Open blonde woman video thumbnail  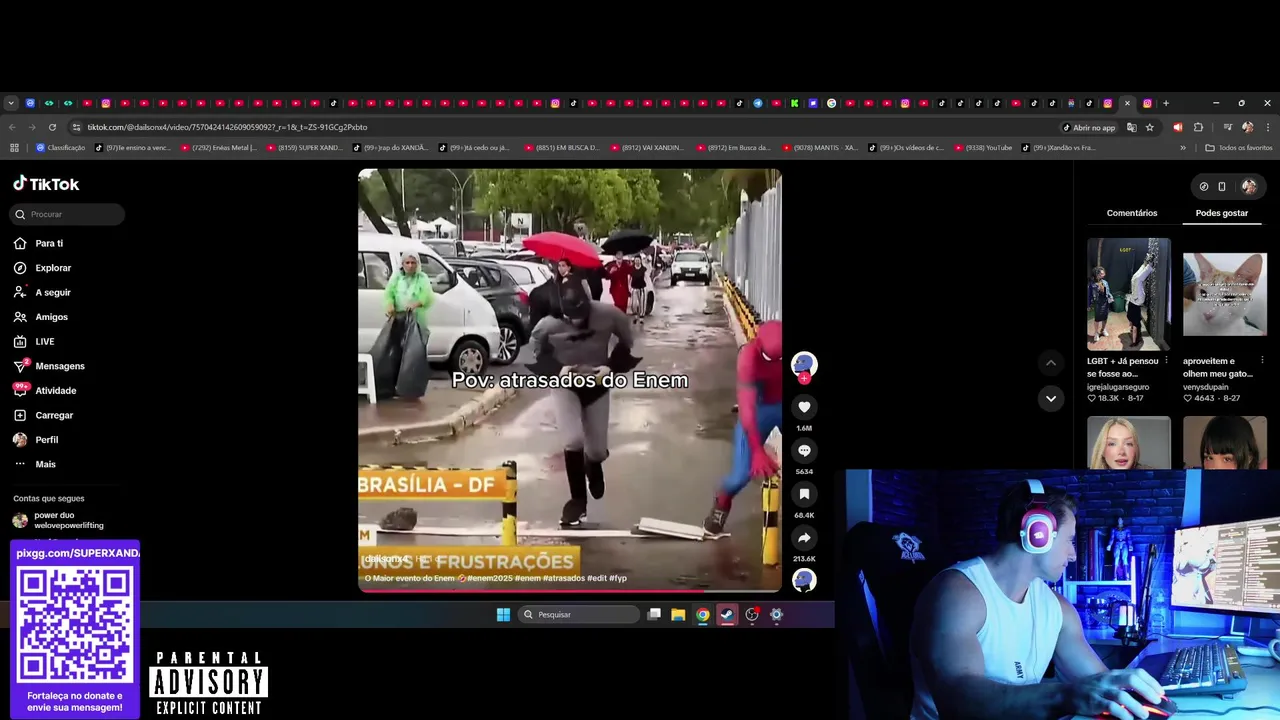pyautogui.click(x=1128, y=443)
